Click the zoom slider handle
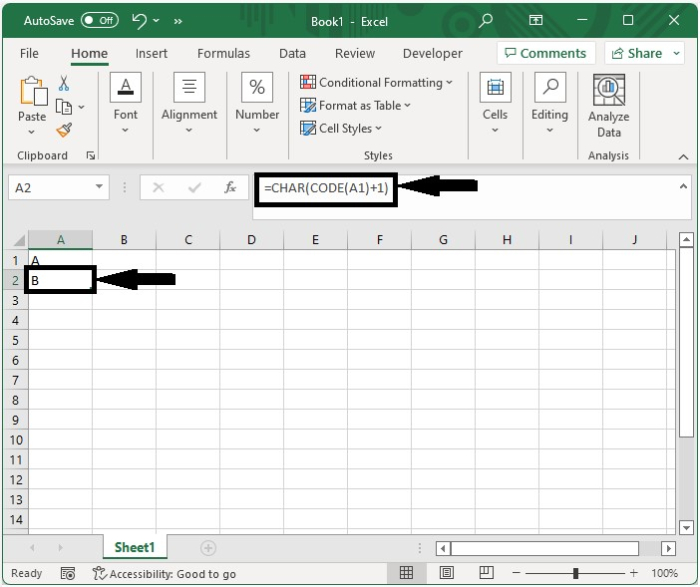Screen dimensions: 700x587 pos(575,573)
